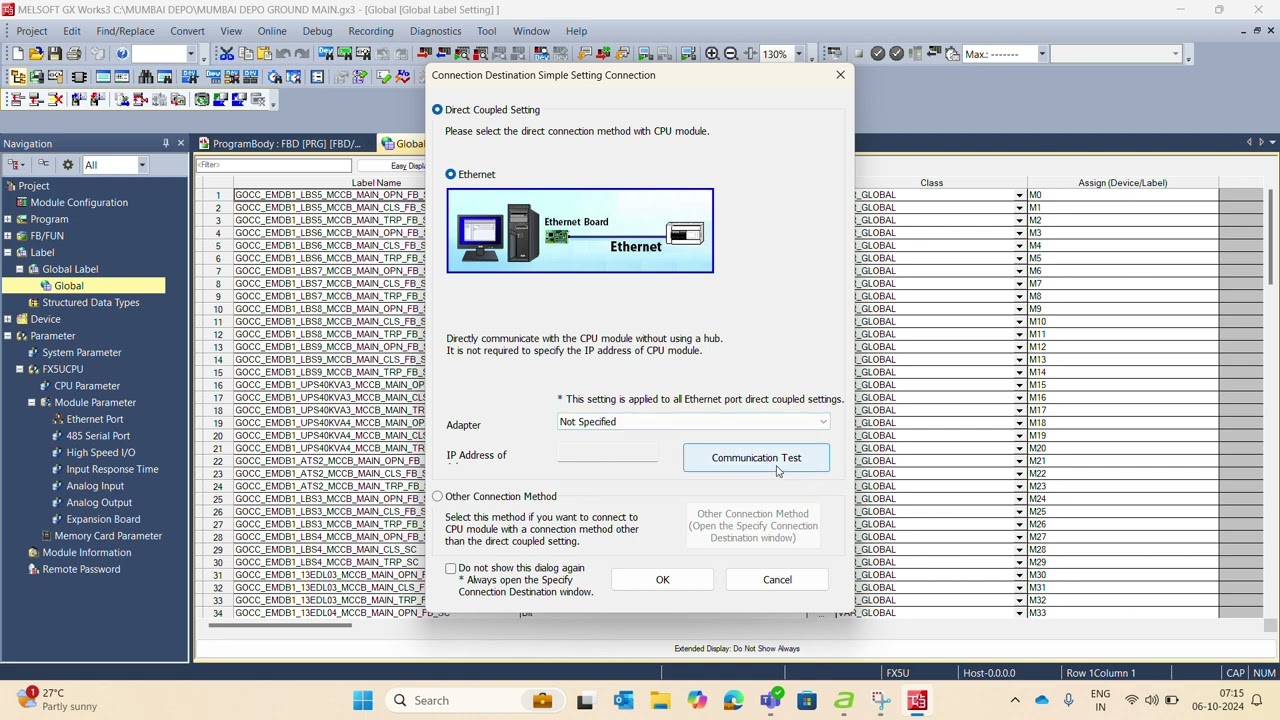The width and height of the screenshot is (1280, 720).
Task: Select CPU Parameter in tree
Action: pos(87,386)
